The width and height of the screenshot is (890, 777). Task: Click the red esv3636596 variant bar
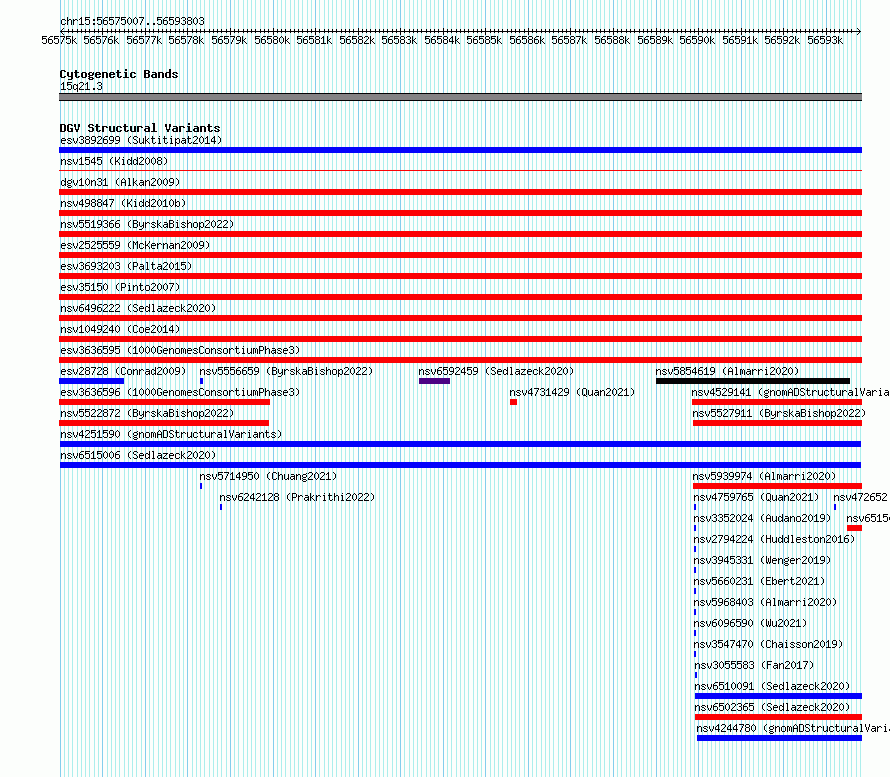[165, 402]
